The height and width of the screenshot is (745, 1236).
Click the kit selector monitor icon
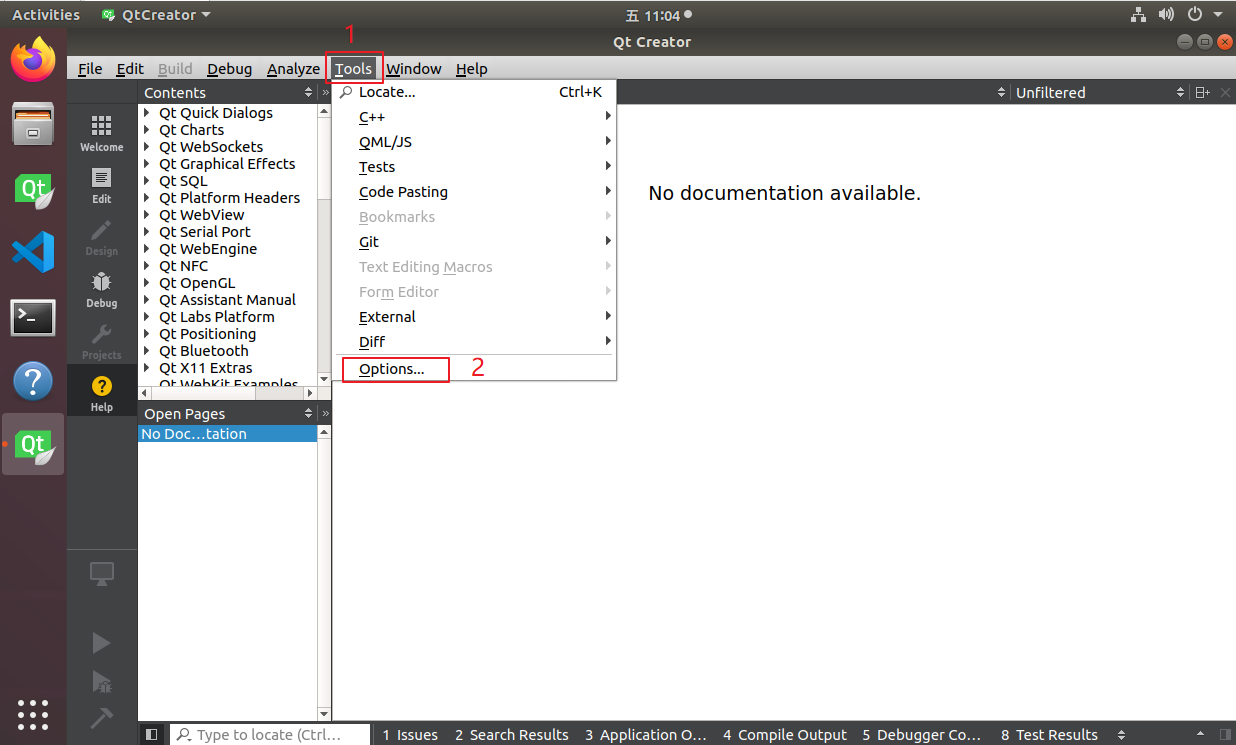pos(101,574)
